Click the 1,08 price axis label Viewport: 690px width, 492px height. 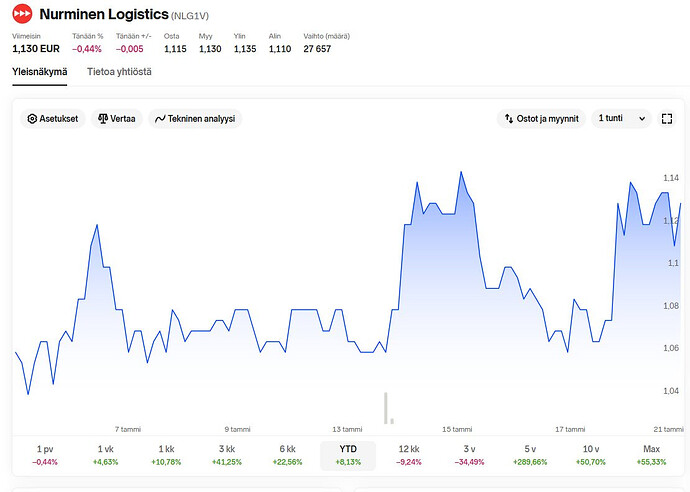[671, 305]
